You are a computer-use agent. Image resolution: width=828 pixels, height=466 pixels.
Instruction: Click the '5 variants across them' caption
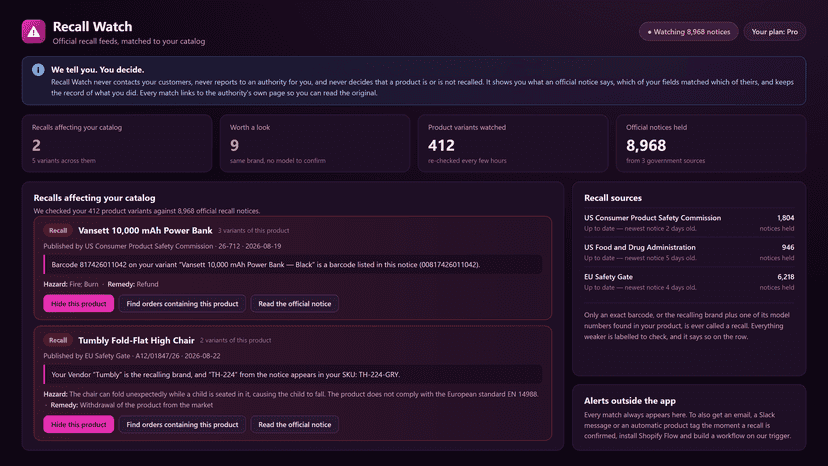64,161
